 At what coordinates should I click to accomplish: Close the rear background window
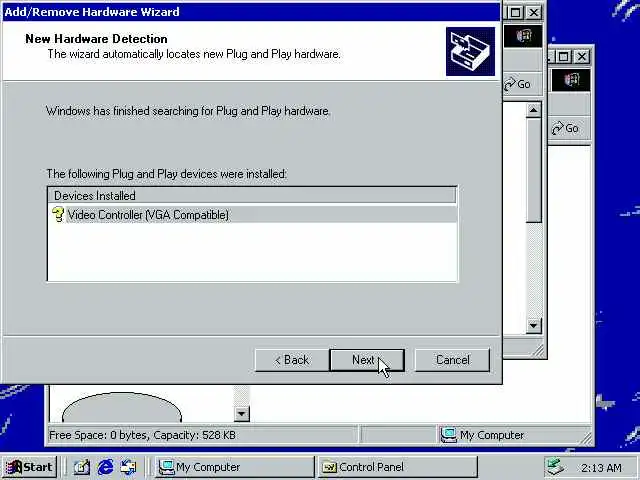[x=582, y=56]
